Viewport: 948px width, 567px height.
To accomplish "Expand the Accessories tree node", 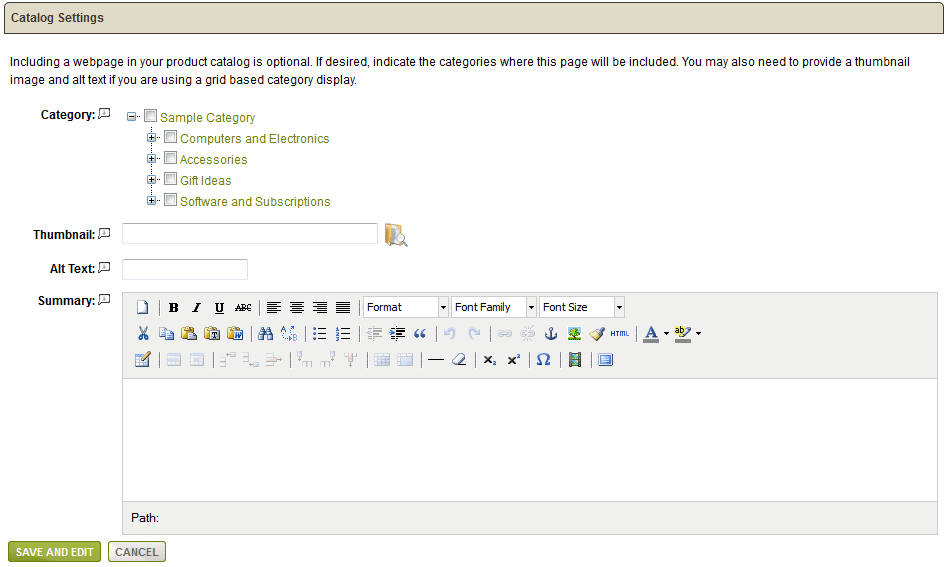I will point(151,159).
